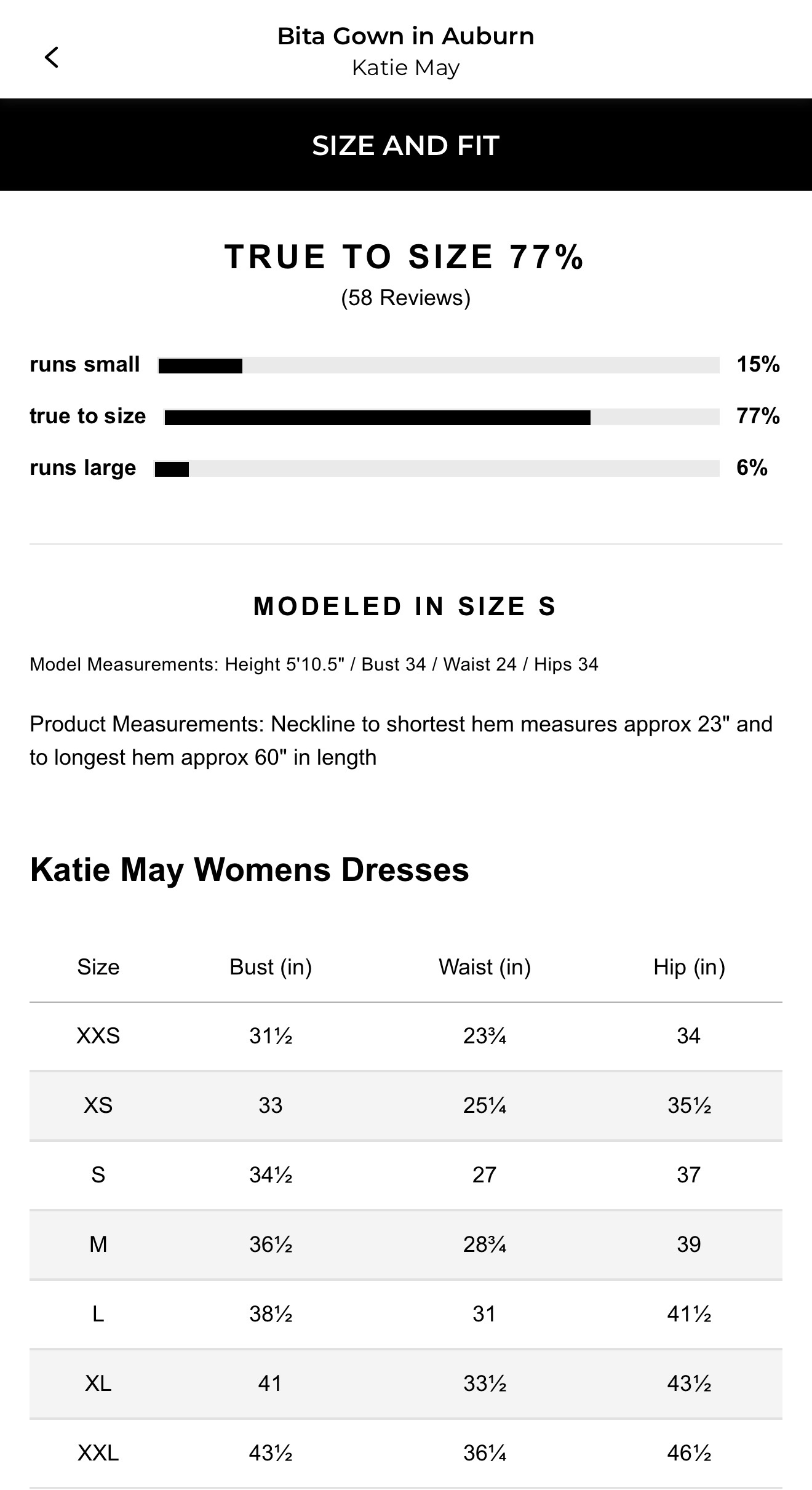Image resolution: width=812 pixels, height=1490 pixels.
Task: Select the XL size row
Action: coord(406,1384)
